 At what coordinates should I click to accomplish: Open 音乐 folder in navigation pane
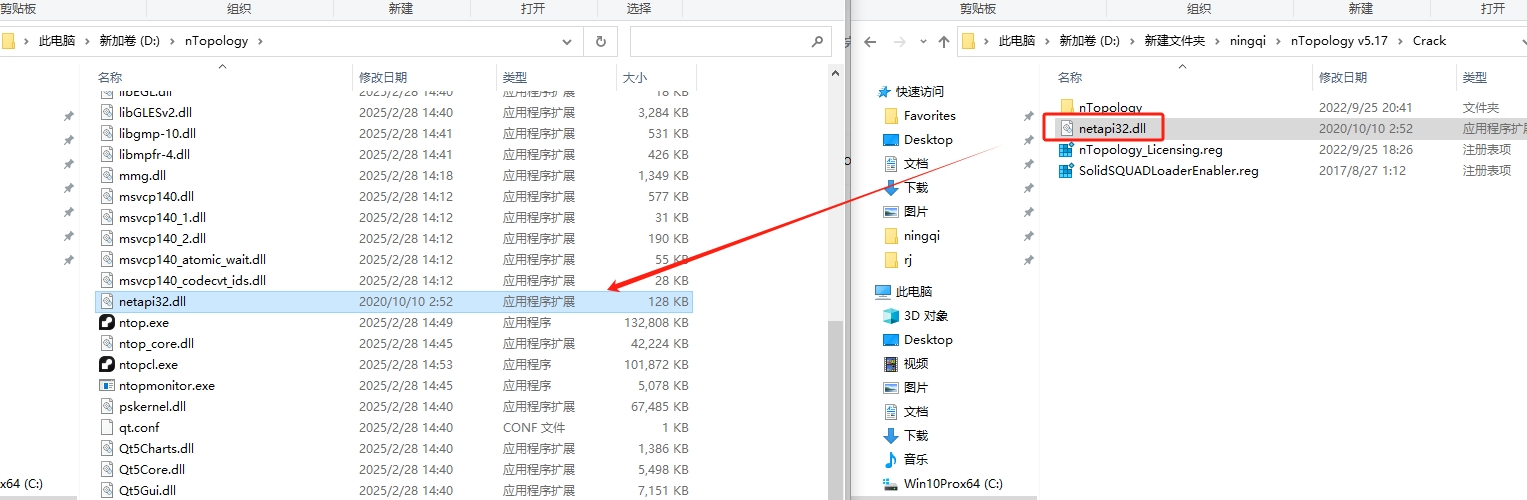[915, 460]
